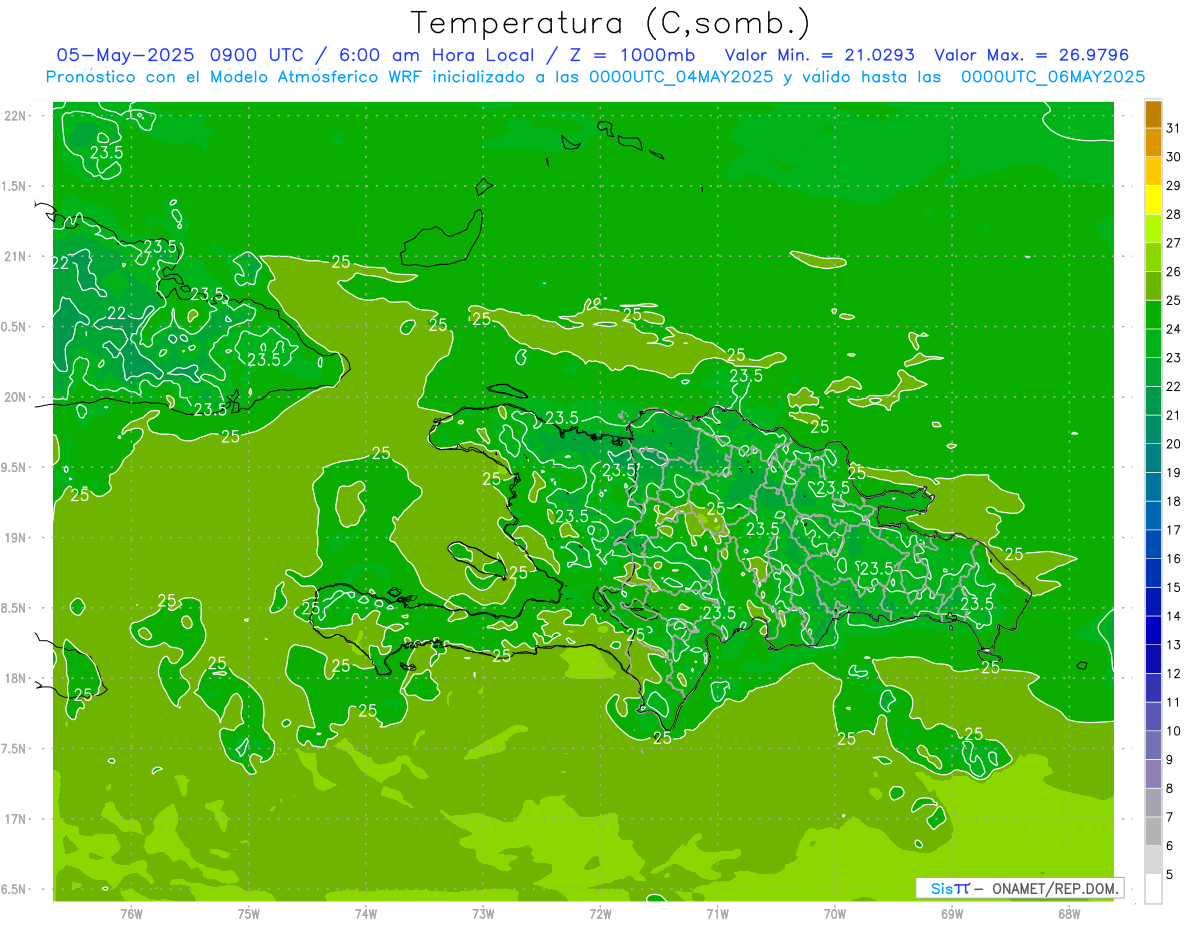
Task: Click the "69W" longitude axis label
Action: coord(952,914)
